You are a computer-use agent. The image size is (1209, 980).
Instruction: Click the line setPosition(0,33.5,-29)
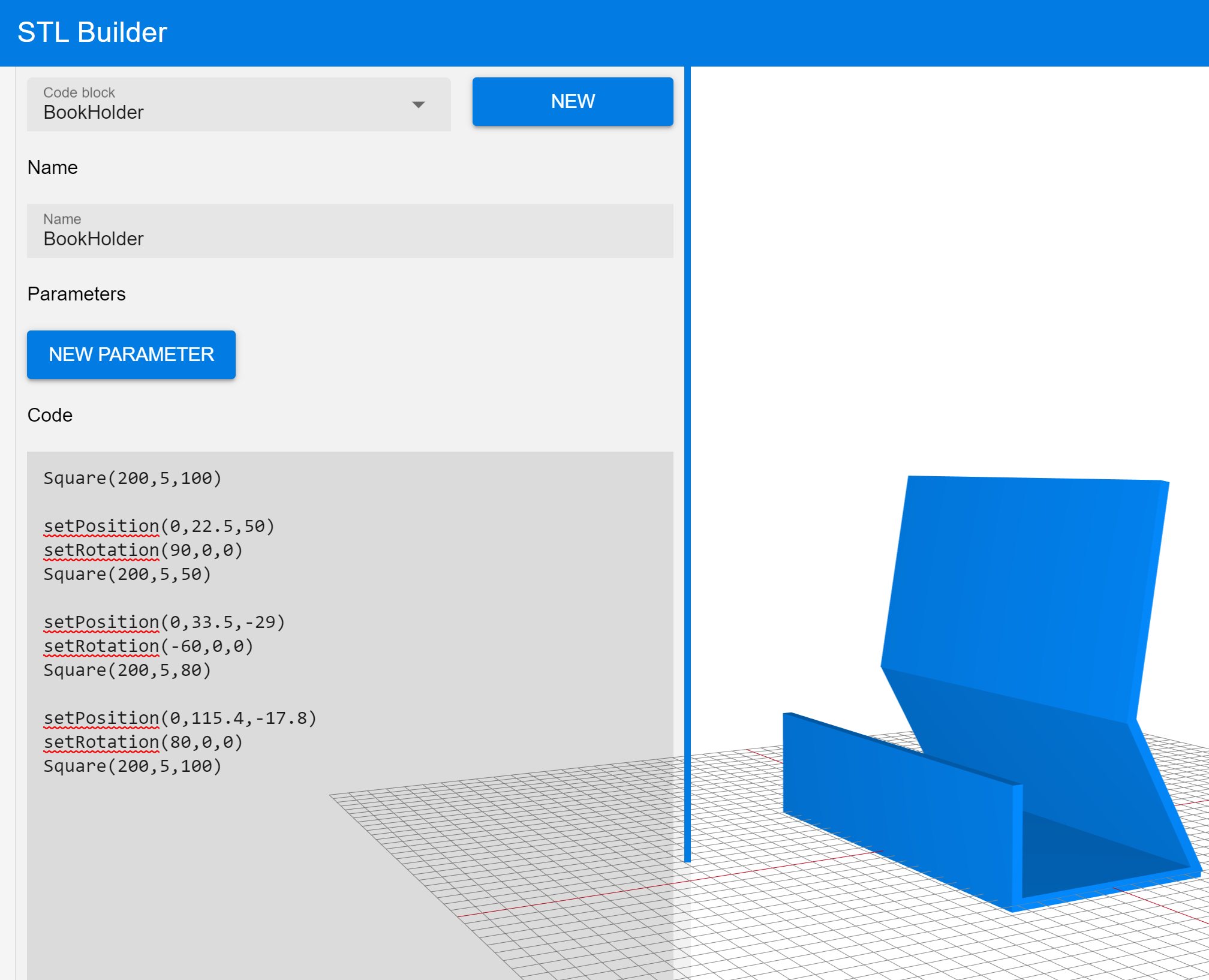[x=164, y=622]
